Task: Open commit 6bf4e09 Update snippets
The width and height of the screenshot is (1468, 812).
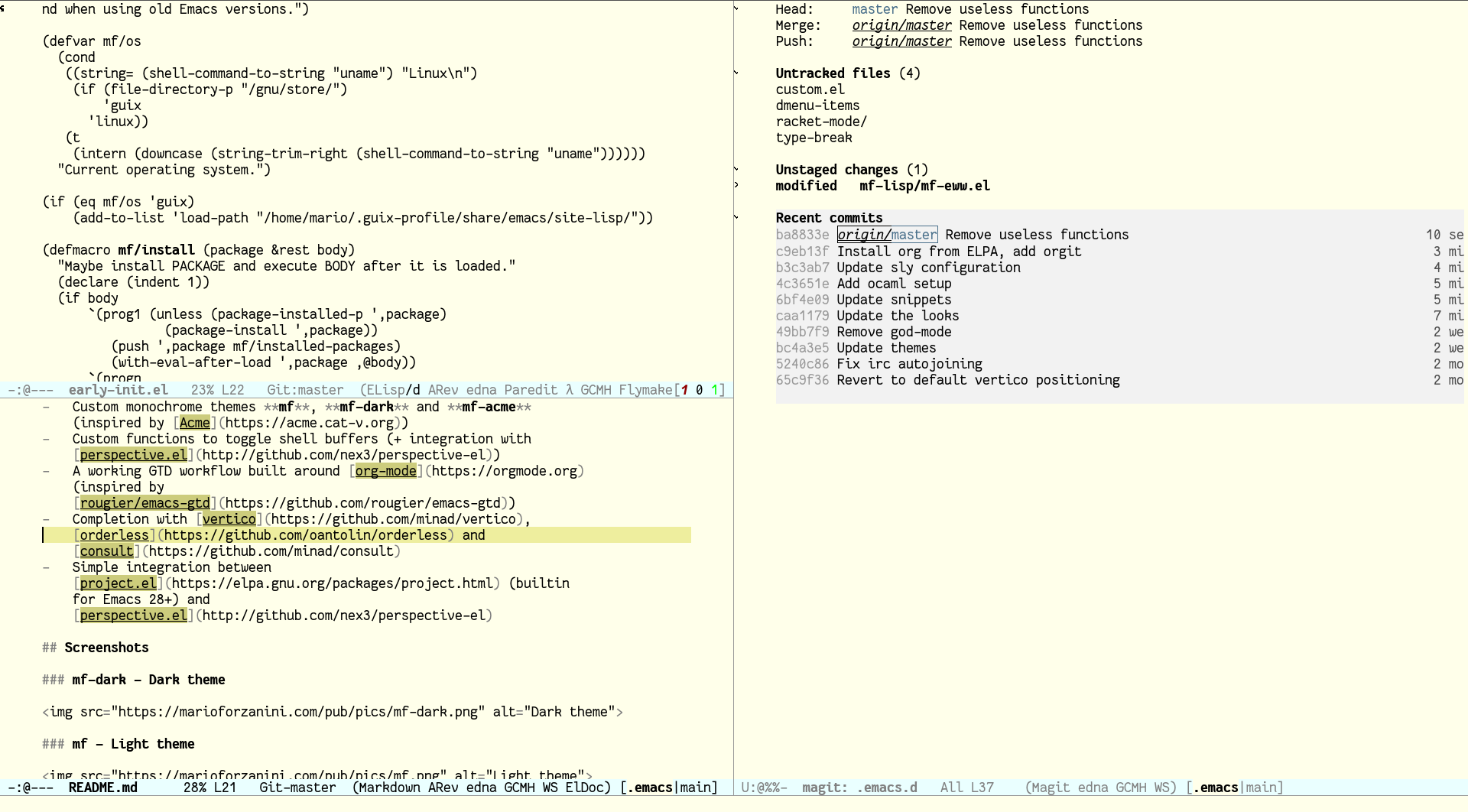Action: click(1119, 300)
